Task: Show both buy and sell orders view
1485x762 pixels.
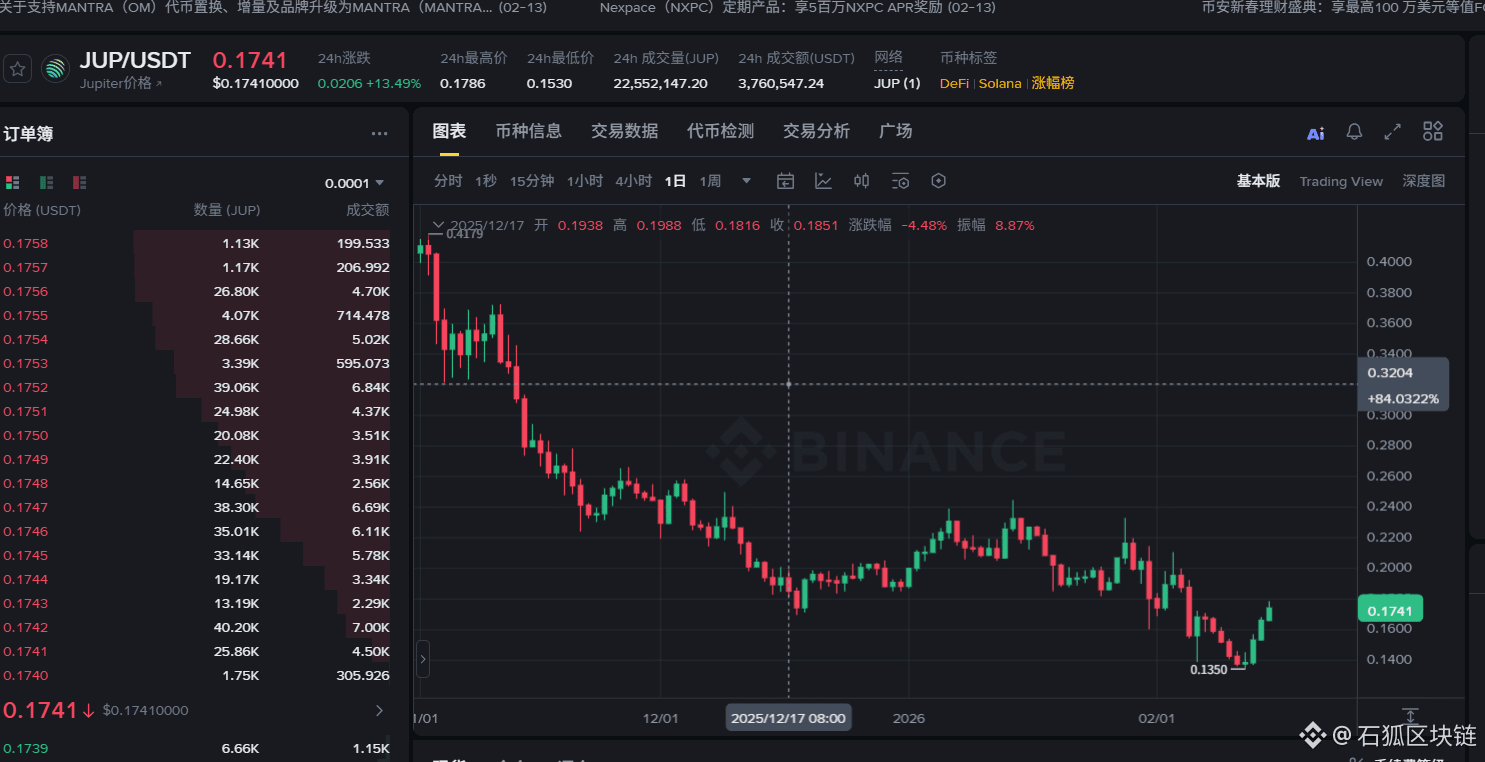Action: pos(12,183)
